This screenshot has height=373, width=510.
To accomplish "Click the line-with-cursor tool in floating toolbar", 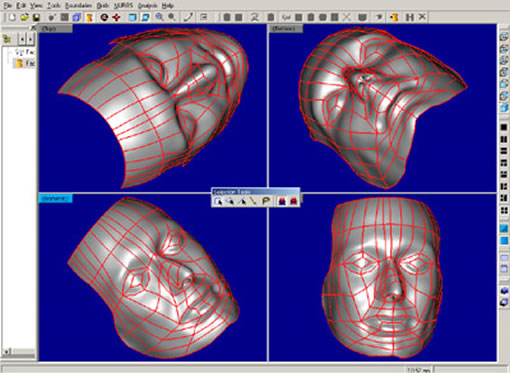I will (242, 201).
